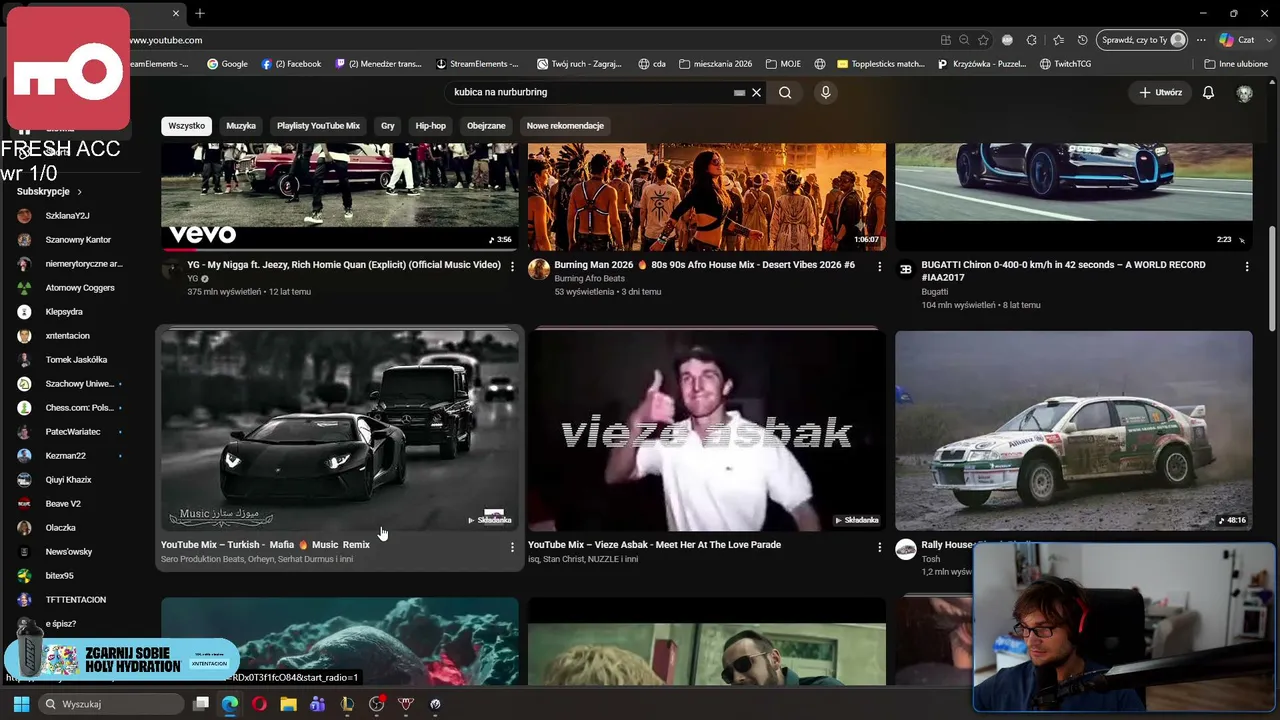Select the Wszystko filter chip
The image size is (1280, 720).
coord(187,126)
